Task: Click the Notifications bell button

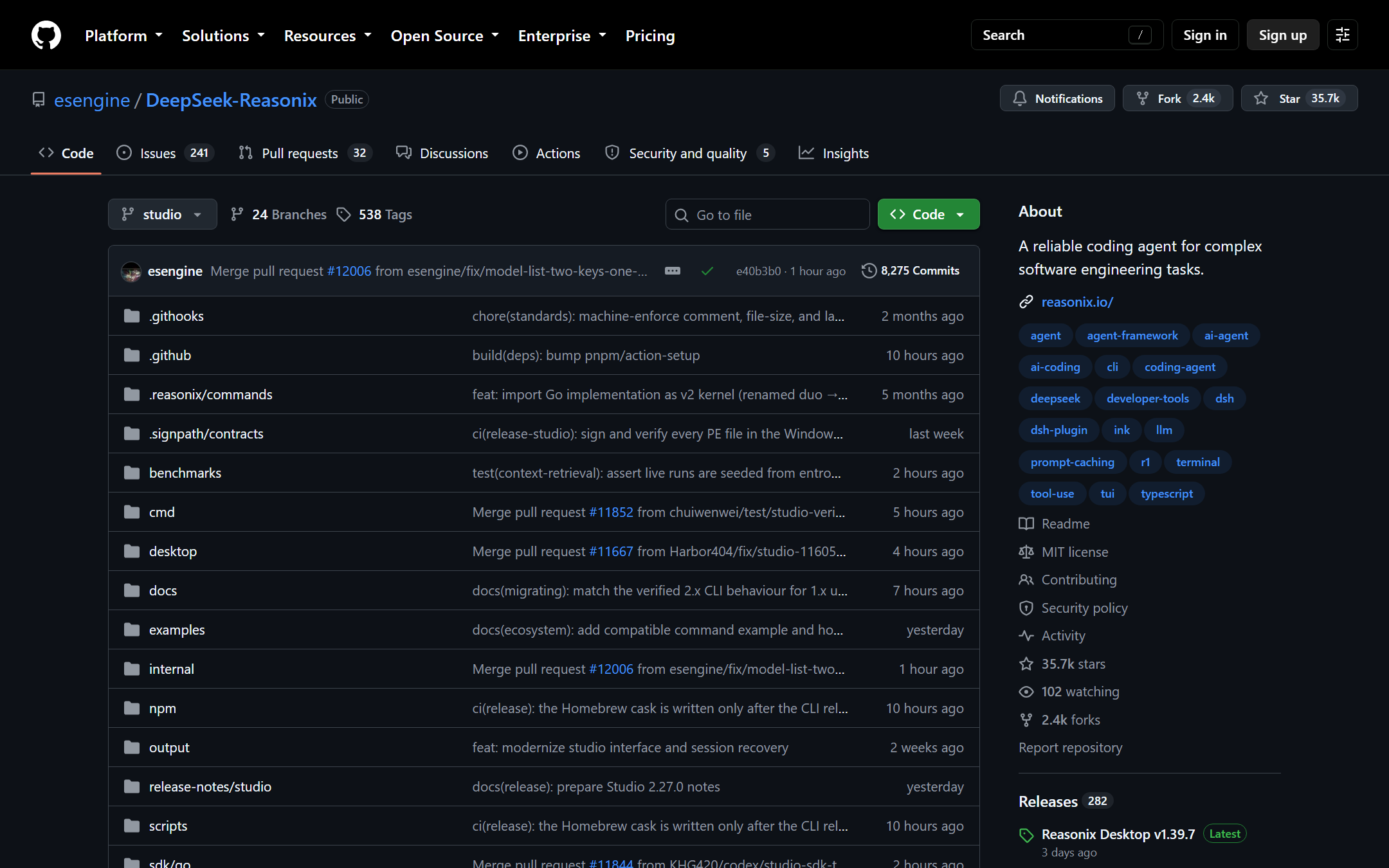Action: coord(1057,98)
